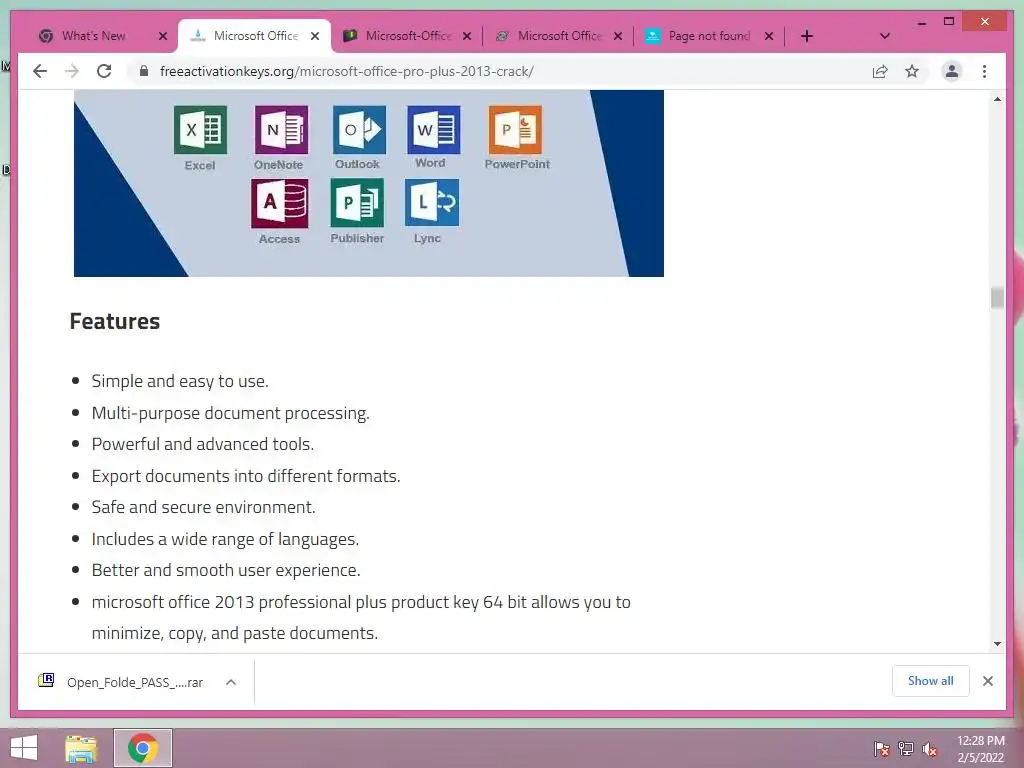Image resolution: width=1024 pixels, height=768 pixels.
Task: Click 'Multi-purpose document processing.' text
Action: click(x=231, y=413)
